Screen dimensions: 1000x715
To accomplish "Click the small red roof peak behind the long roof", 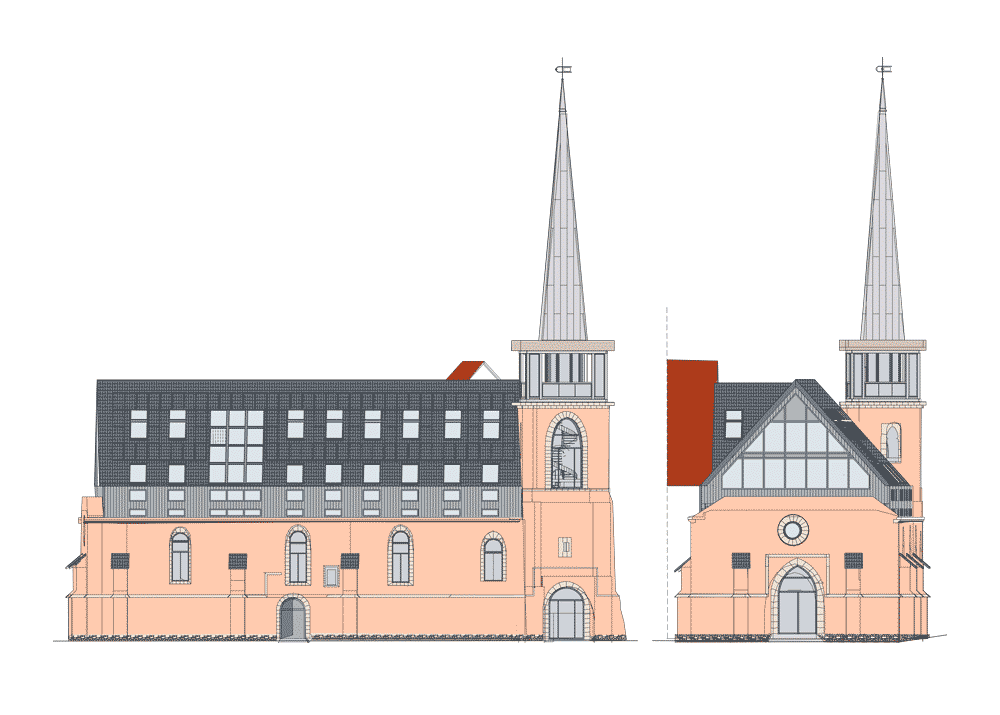I will (465, 371).
